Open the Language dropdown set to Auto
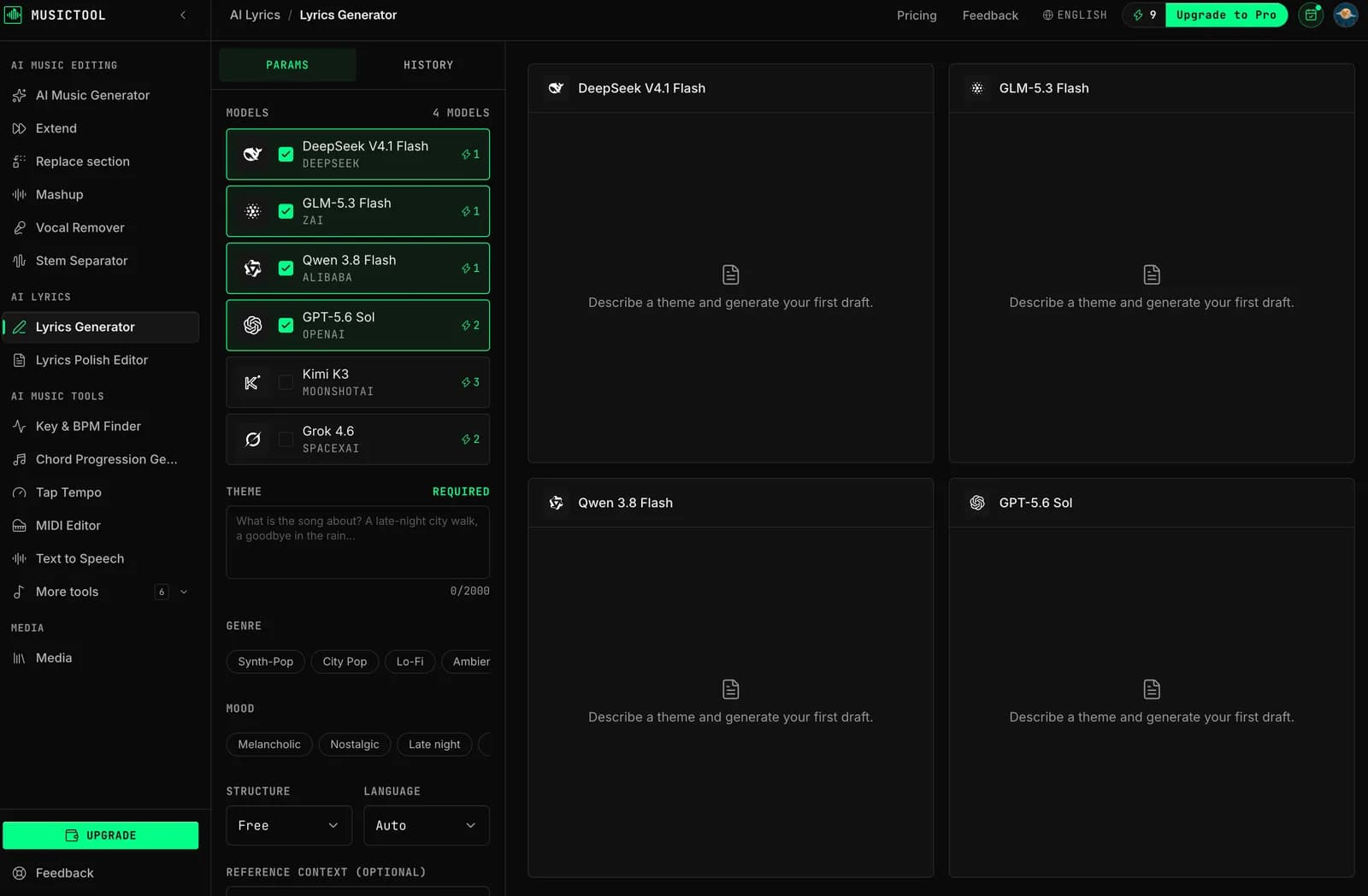1368x896 pixels. (x=427, y=826)
